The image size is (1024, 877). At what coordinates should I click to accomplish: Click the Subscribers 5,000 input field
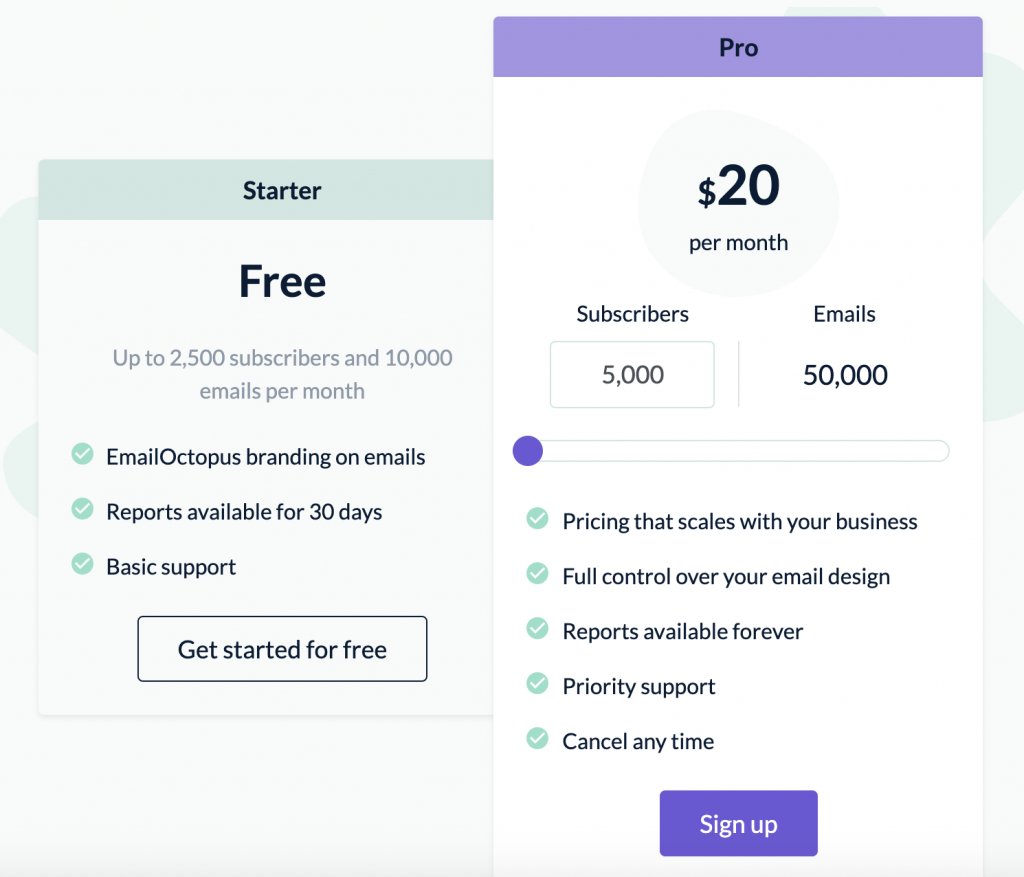pyautogui.click(x=632, y=375)
